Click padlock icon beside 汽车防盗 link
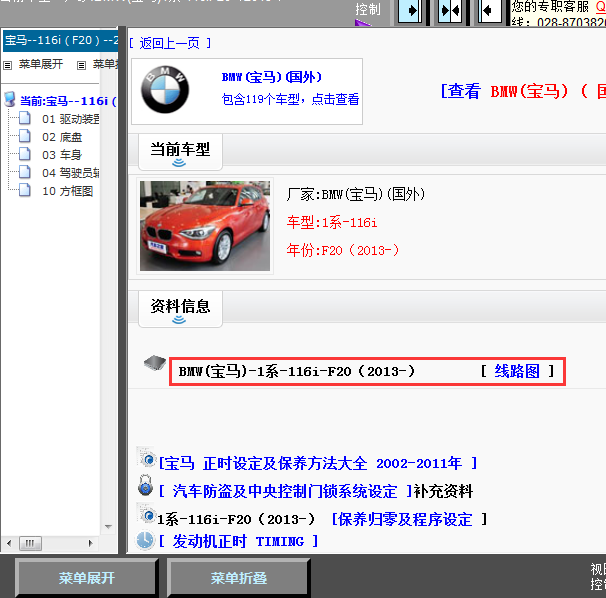606x598 pixels. click(145, 486)
